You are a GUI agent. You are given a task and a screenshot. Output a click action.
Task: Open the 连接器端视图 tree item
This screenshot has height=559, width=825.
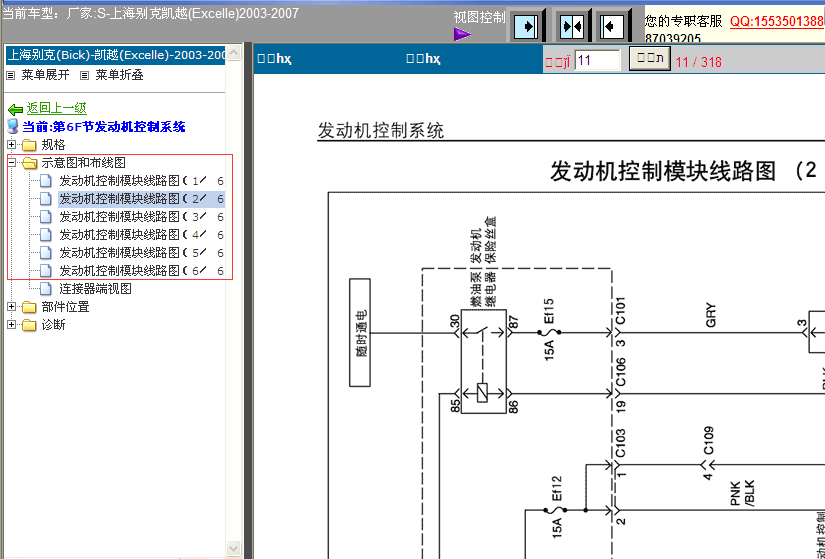click(x=95, y=288)
